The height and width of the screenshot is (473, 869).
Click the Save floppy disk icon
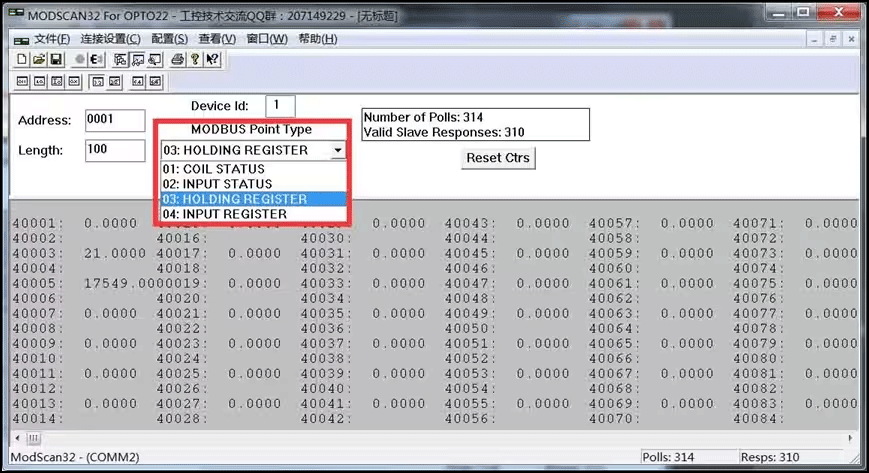[x=56, y=60]
